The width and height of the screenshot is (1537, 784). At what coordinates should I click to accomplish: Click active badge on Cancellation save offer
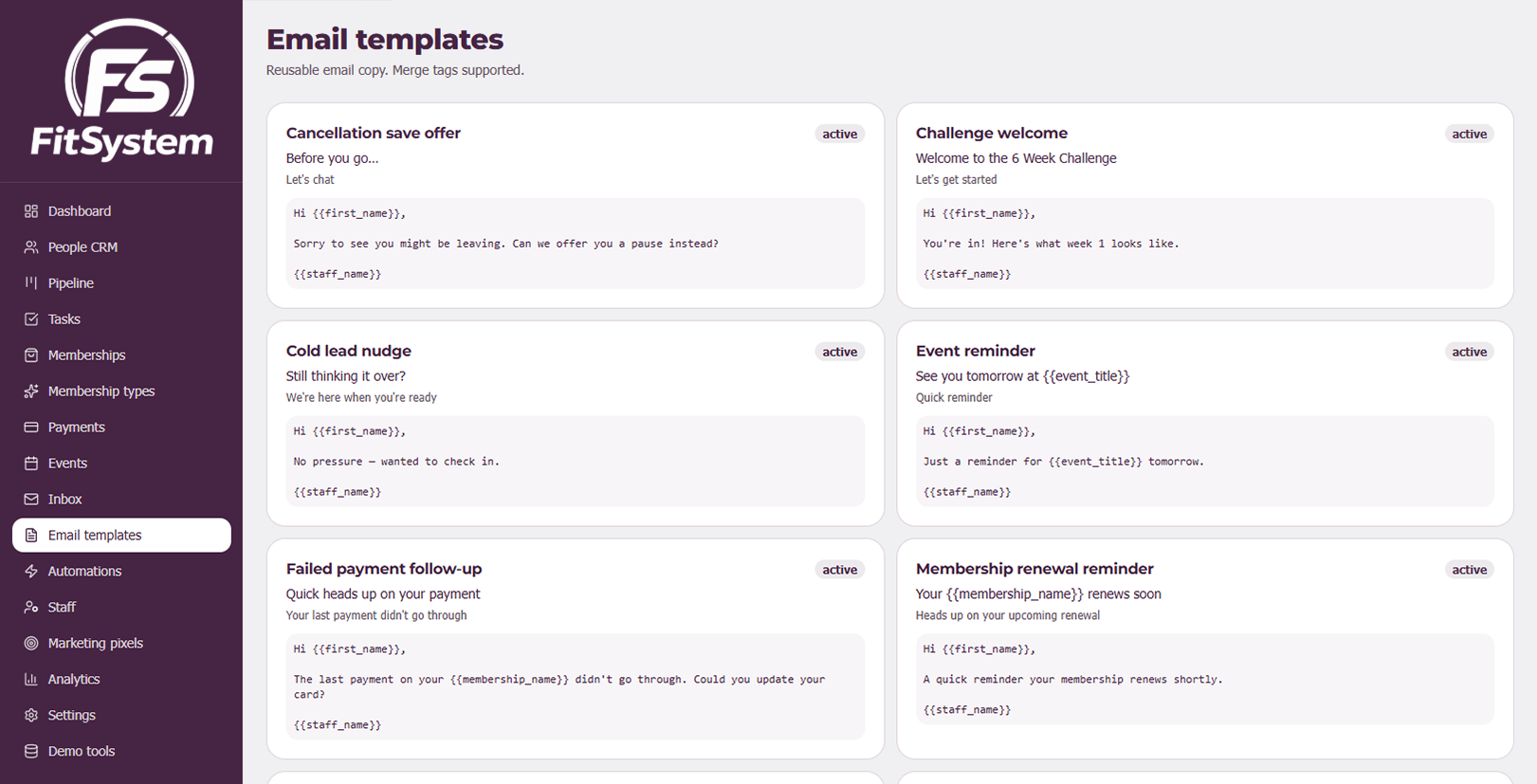click(x=840, y=134)
